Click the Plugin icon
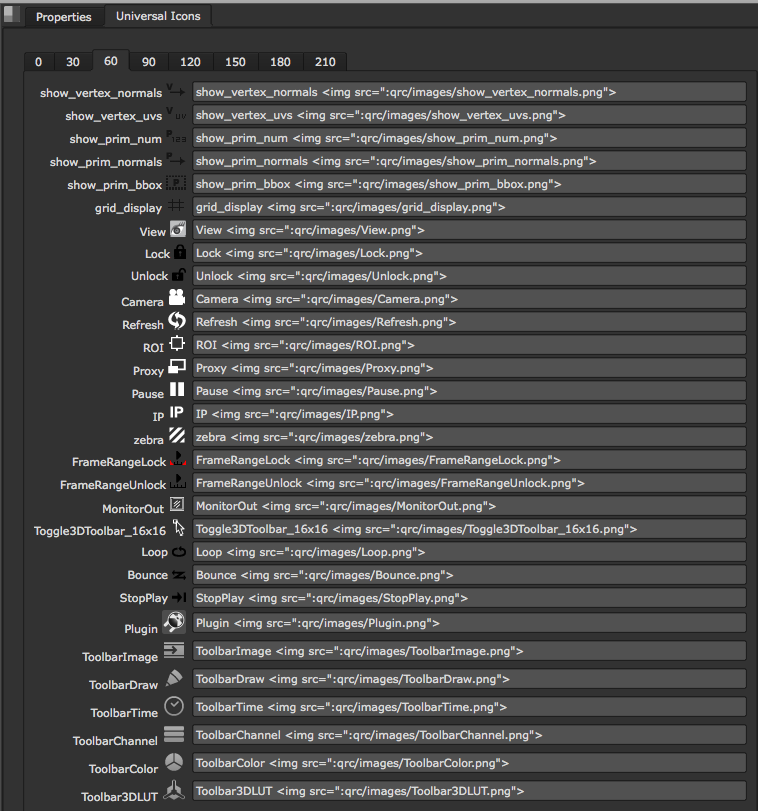This screenshot has height=811, width=758. coord(174,622)
